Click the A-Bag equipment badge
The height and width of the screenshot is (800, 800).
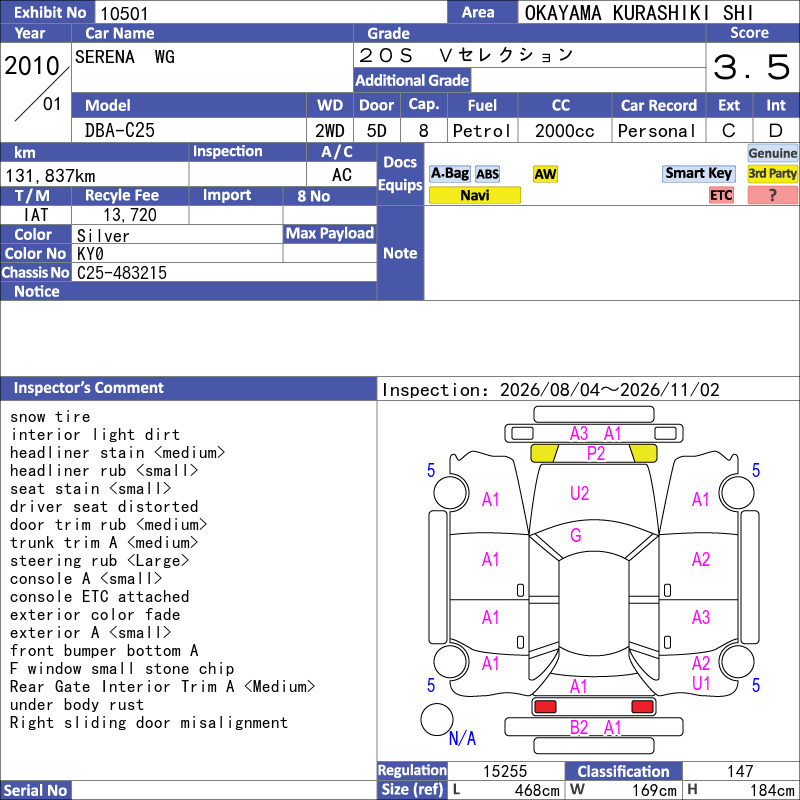[449, 174]
